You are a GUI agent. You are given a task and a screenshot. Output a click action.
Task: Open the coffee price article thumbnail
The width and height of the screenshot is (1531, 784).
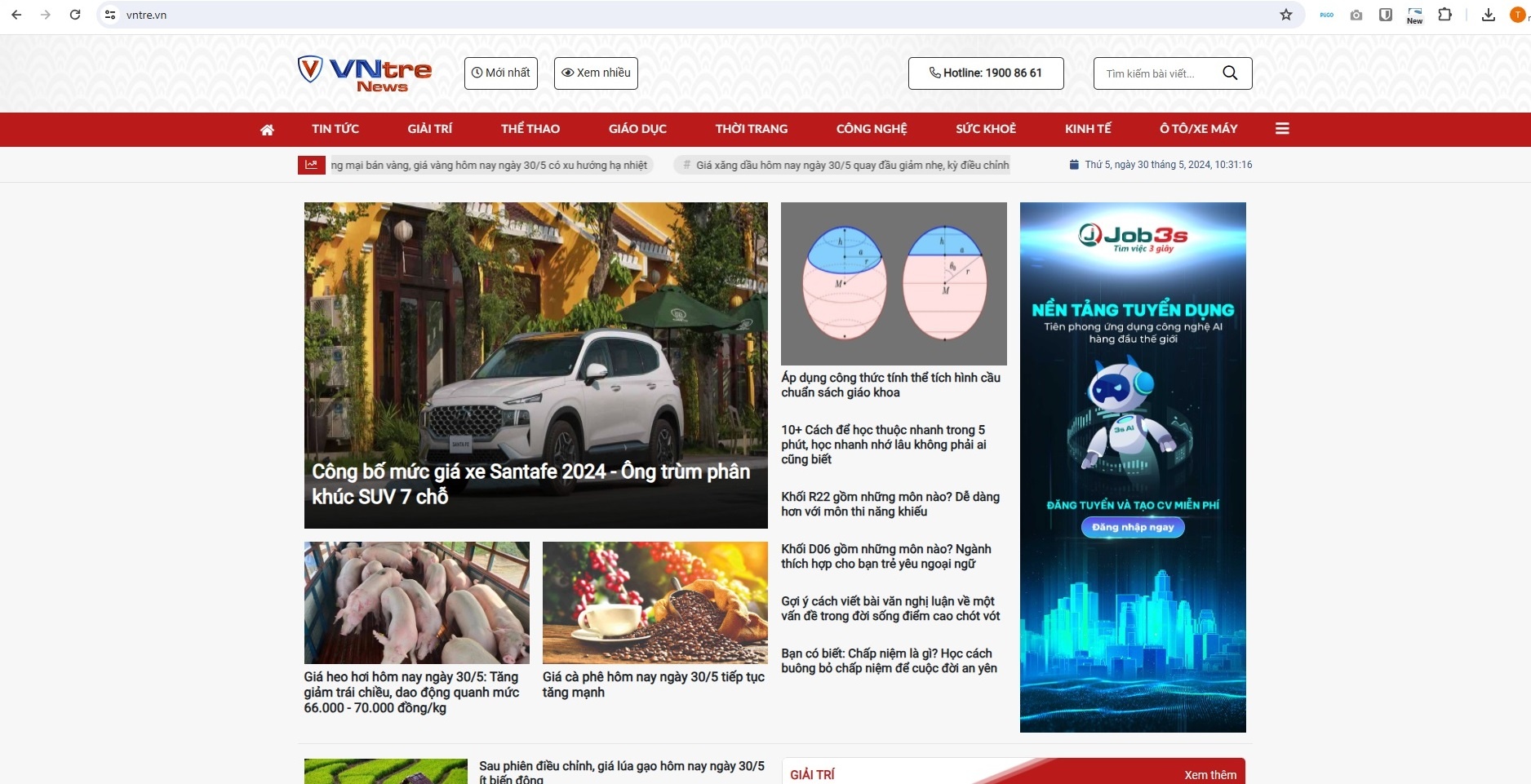pos(655,602)
